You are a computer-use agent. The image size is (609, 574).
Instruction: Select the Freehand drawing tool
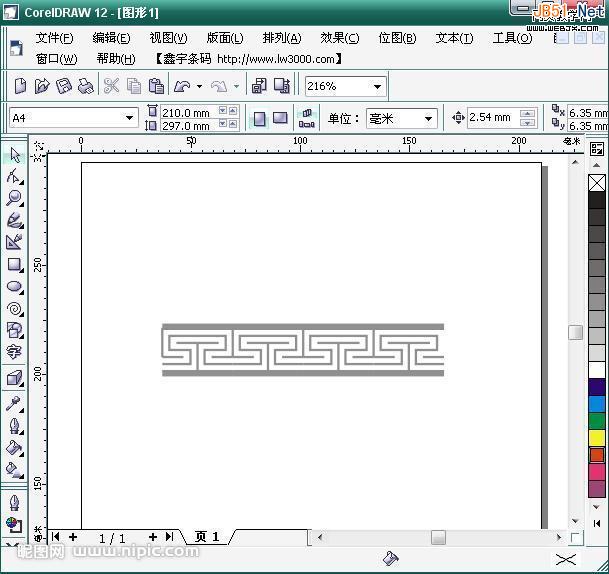pyautogui.click(x=15, y=220)
